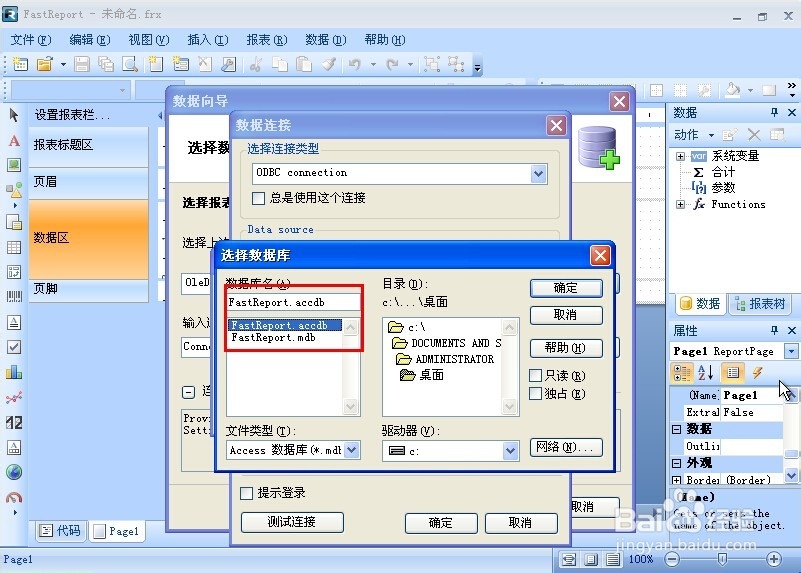The height and width of the screenshot is (573, 801).
Task: Select the bar chart object tool
Action: pyautogui.click(x=14, y=372)
